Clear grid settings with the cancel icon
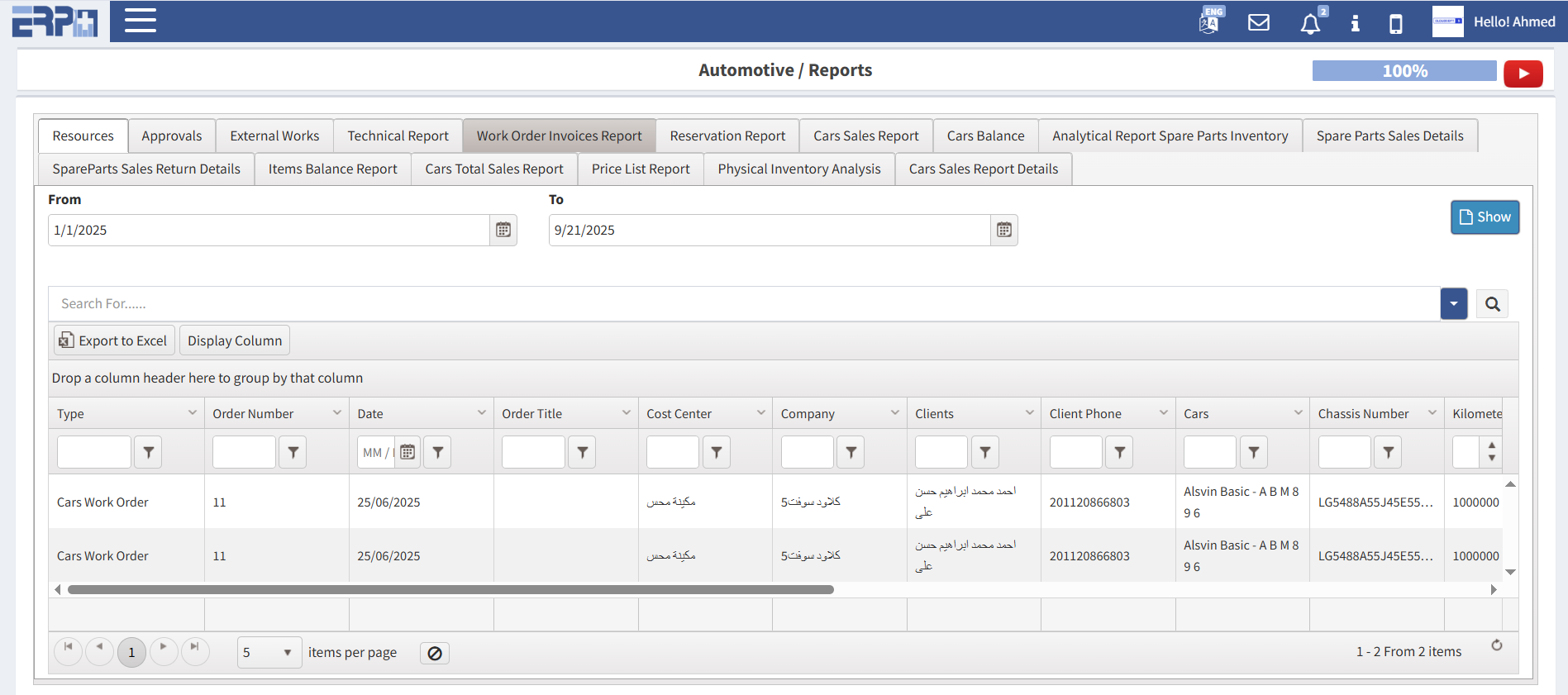The width and height of the screenshot is (1568, 695). [435, 653]
